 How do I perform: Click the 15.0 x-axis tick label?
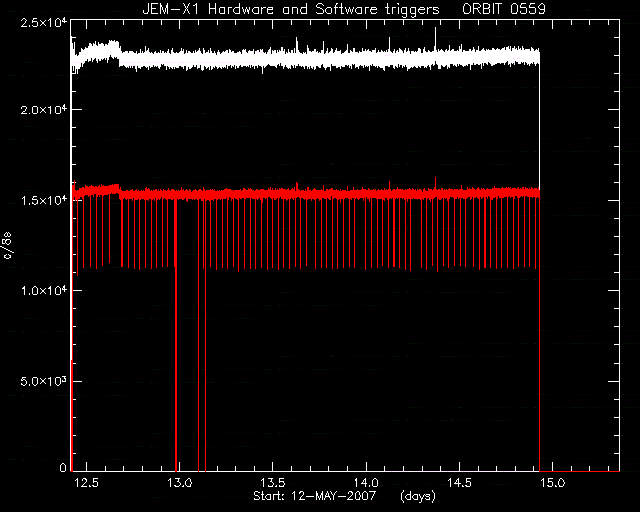pos(553,483)
